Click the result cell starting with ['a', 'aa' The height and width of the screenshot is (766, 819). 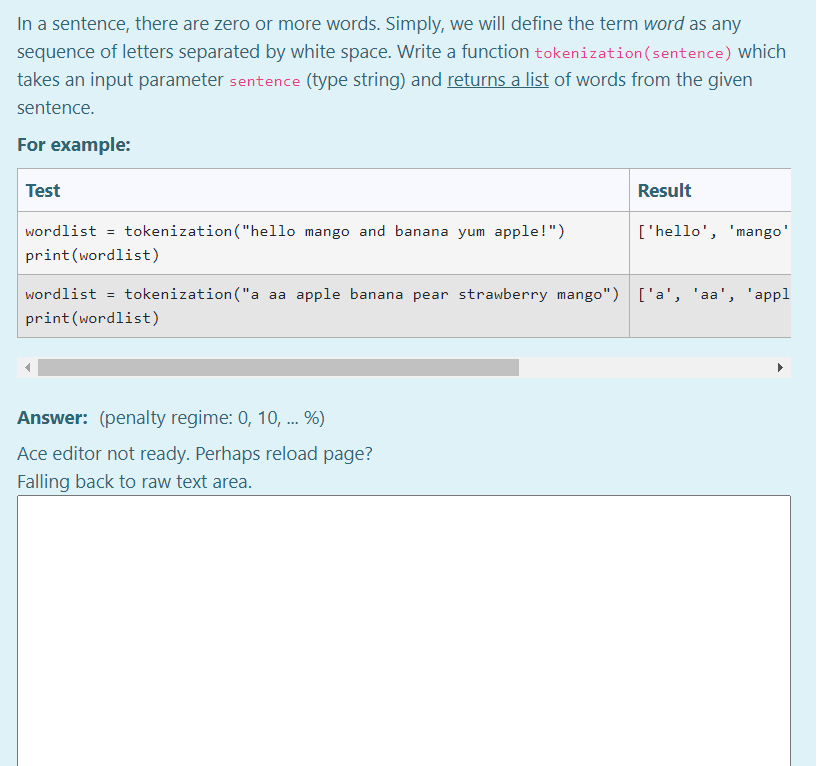tap(710, 306)
